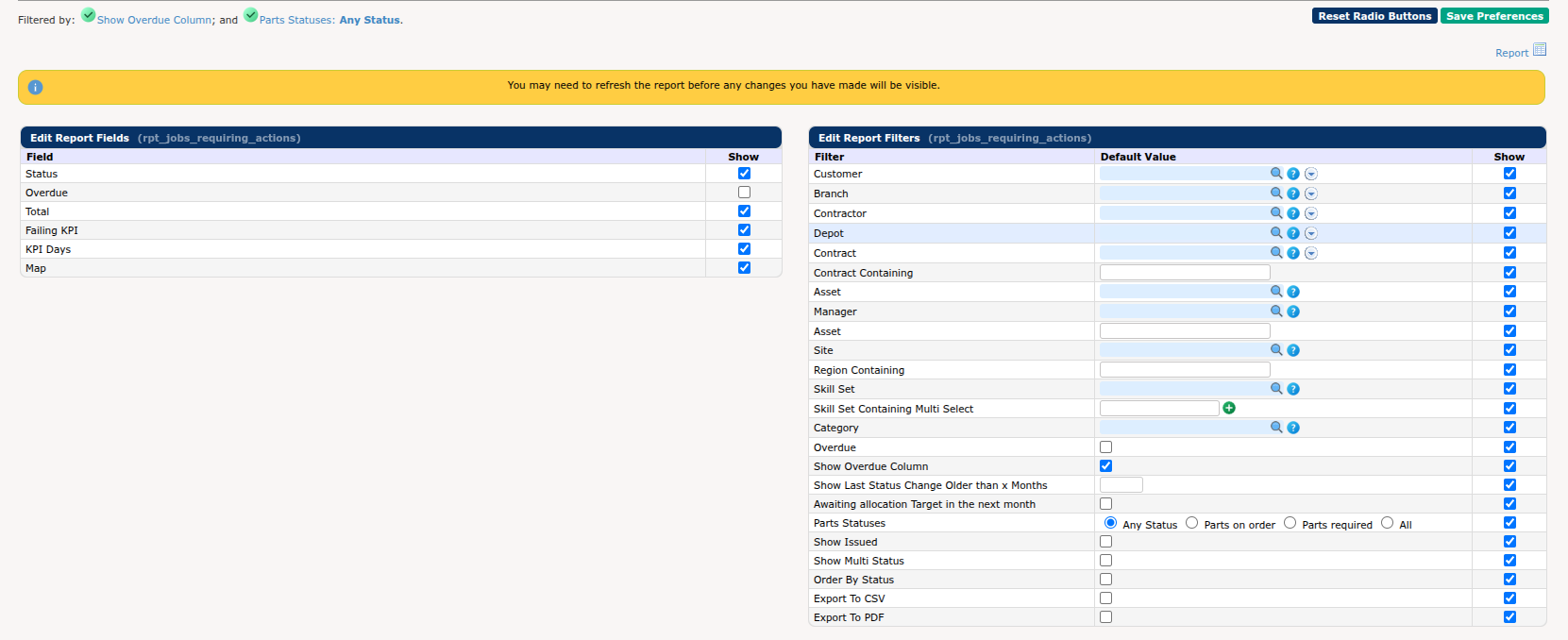The height and width of the screenshot is (640, 1568).
Task: Click the 'KPI Days' field label
Action: pyautogui.click(x=48, y=249)
